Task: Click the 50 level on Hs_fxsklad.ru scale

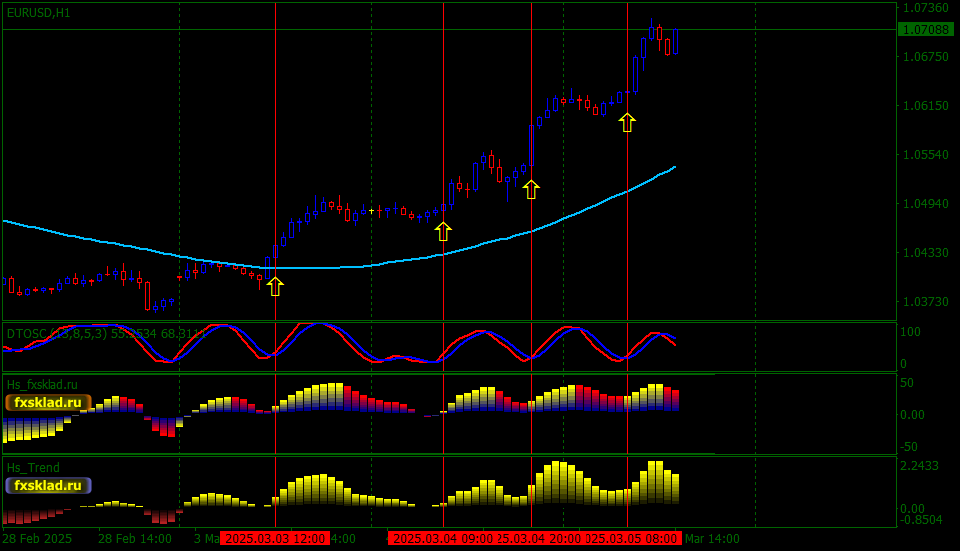Action: pos(907,383)
